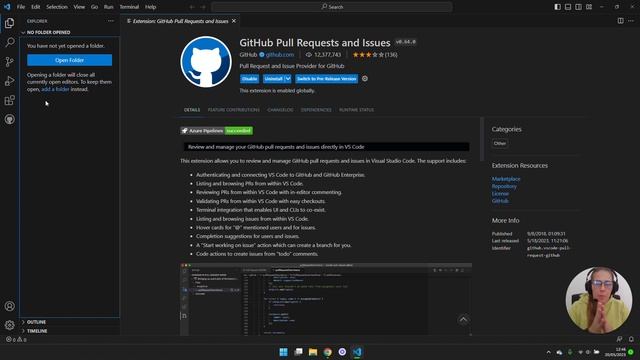Select the Details tab
Viewport: 640px width, 360px height.
tap(192, 110)
